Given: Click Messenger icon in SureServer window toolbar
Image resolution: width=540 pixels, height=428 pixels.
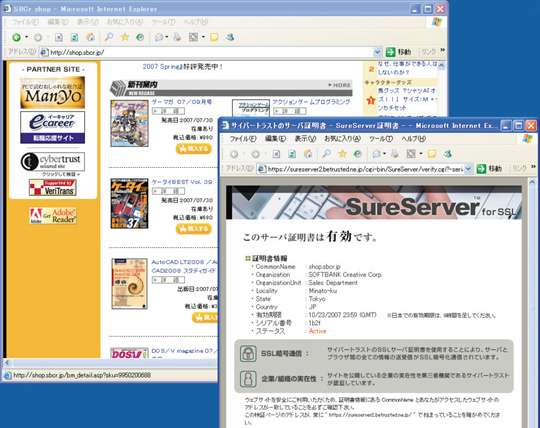Looking at the screenshot, I should pyautogui.click(x=447, y=154).
